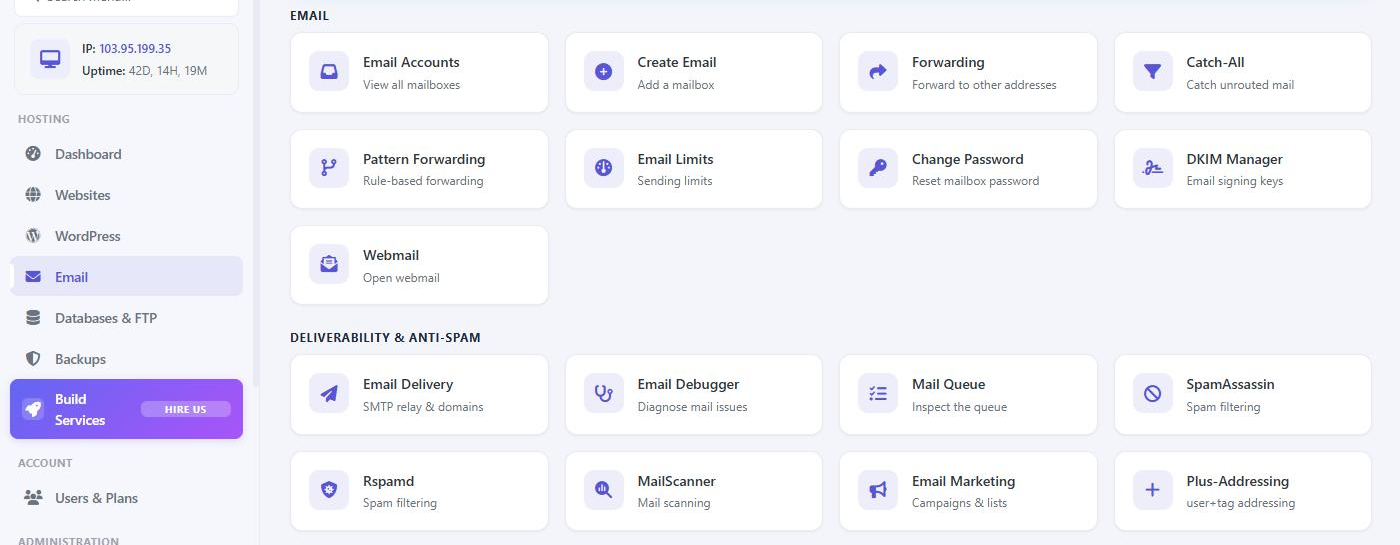Screen dimensions: 1400x545
Task: Open the Pattern Forwarding card
Action: pyautogui.click(x=419, y=169)
